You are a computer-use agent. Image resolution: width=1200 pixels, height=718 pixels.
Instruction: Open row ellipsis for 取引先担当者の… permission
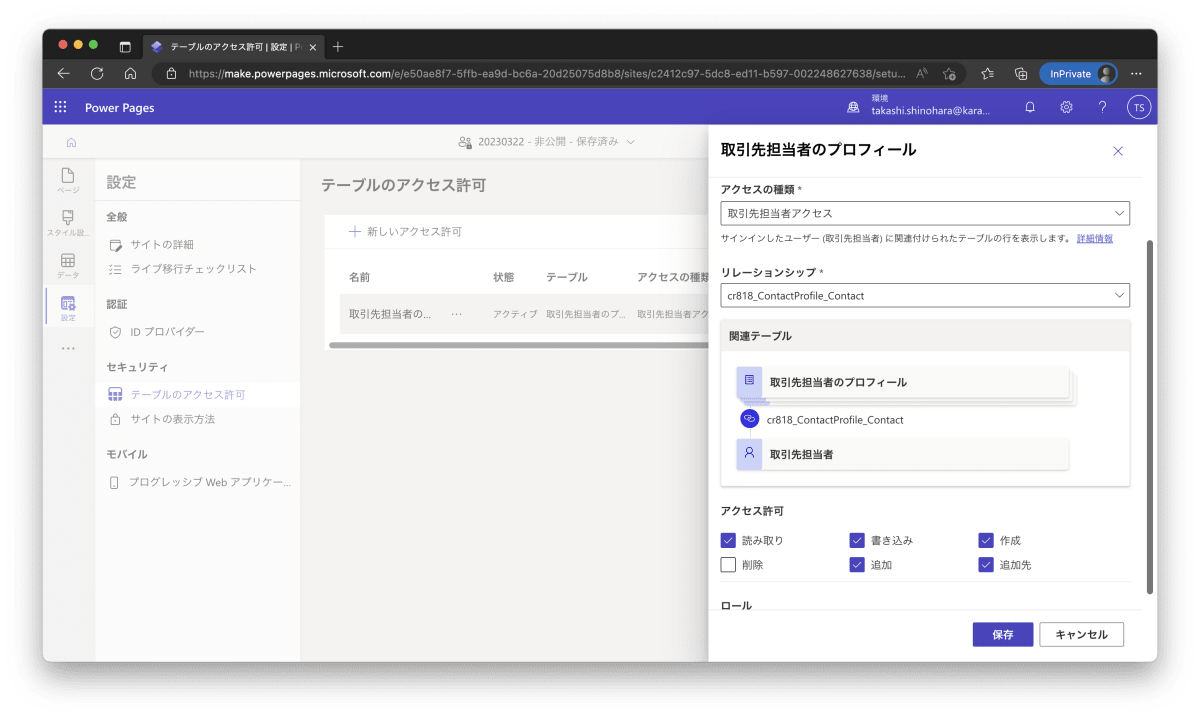point(456,314)
